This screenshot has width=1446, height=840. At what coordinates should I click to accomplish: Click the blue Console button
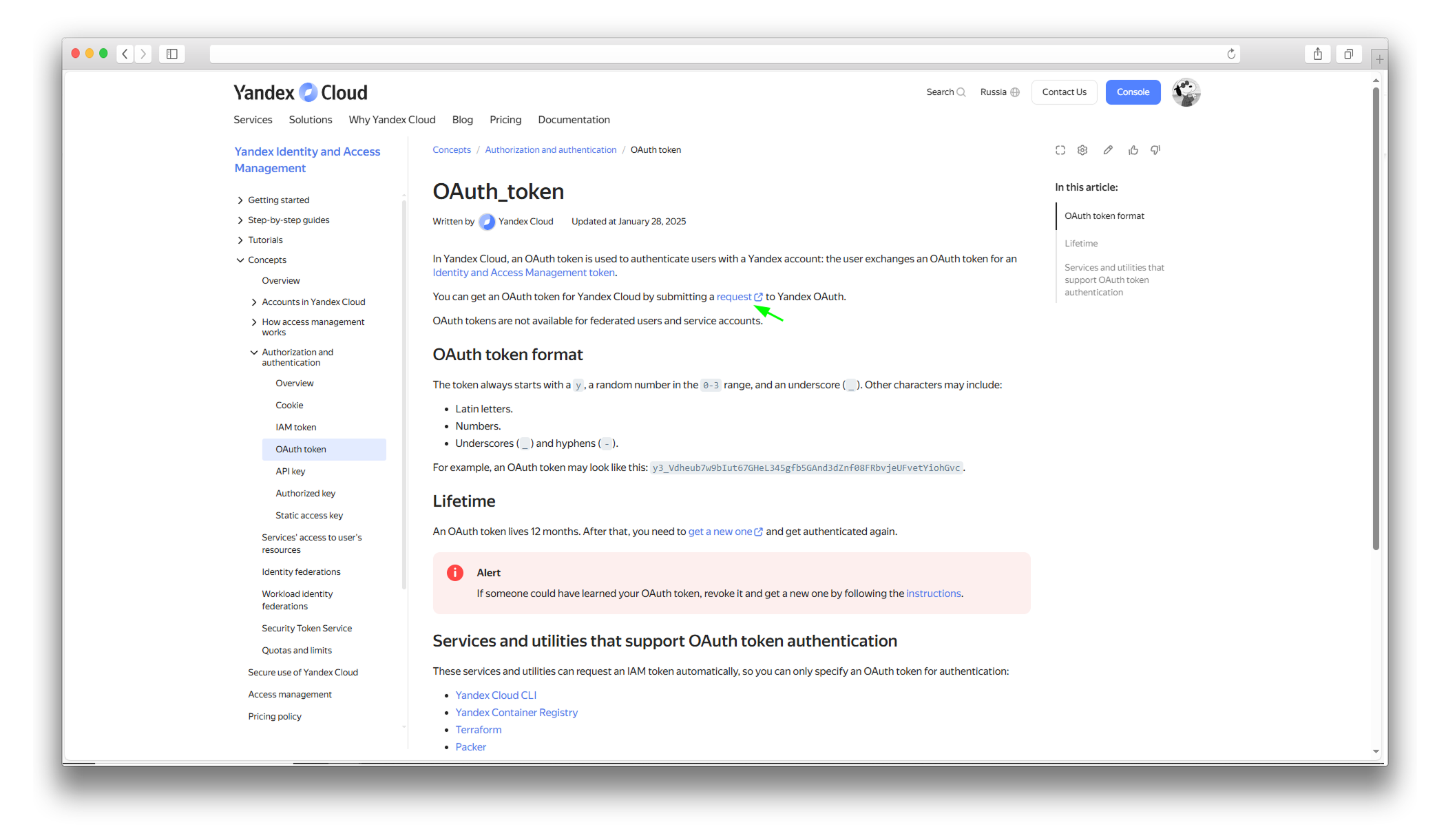point(1133,92)
